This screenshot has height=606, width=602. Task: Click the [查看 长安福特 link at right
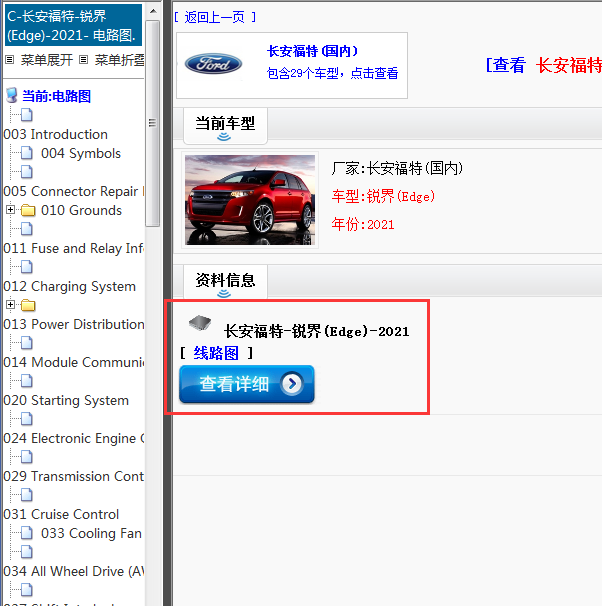(x=544, y=65)
